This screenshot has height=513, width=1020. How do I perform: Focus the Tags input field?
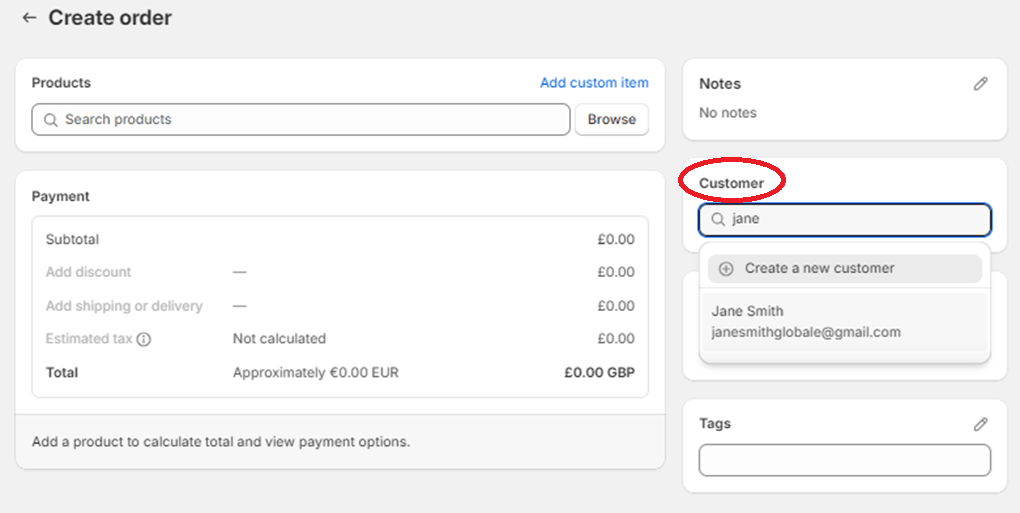[x=845, y=460]
